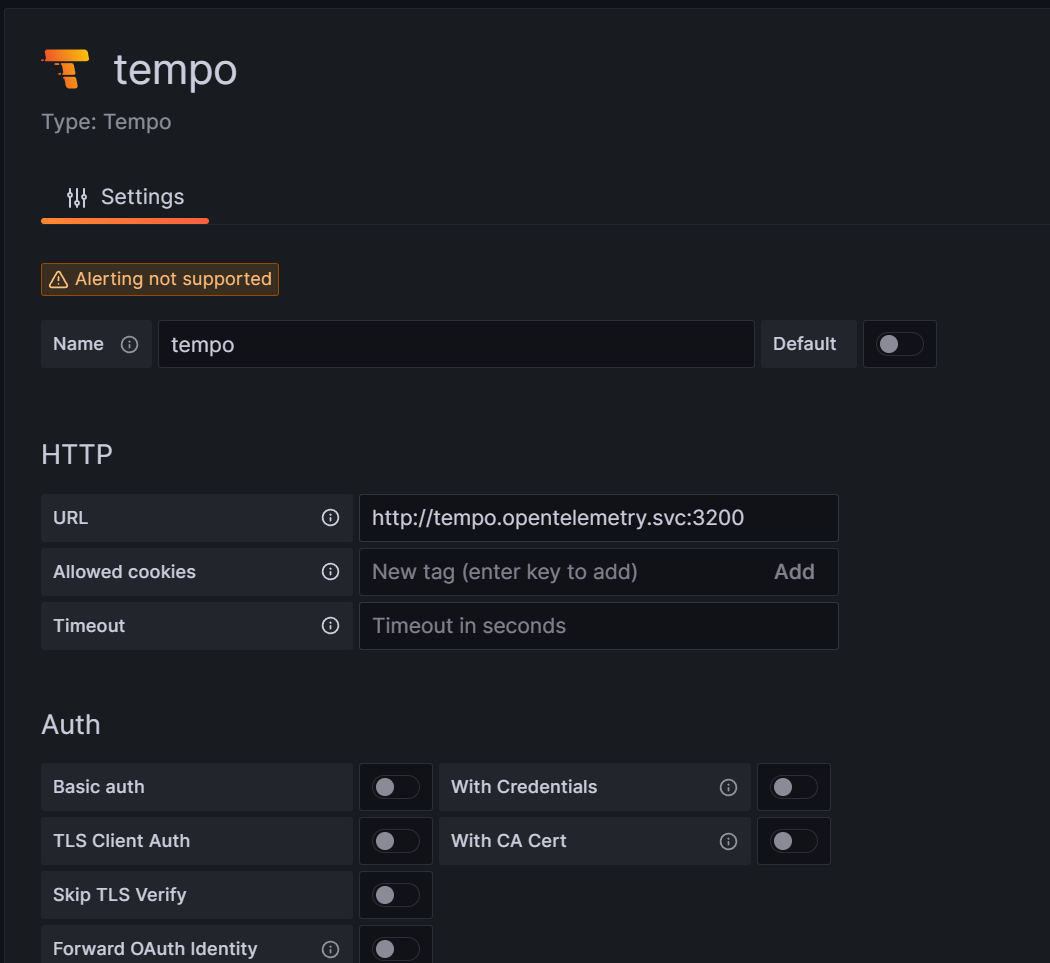This screenshot has height=963, width=1050.
Task: Click the Tempo logo icon
Action: pos(66,69)
